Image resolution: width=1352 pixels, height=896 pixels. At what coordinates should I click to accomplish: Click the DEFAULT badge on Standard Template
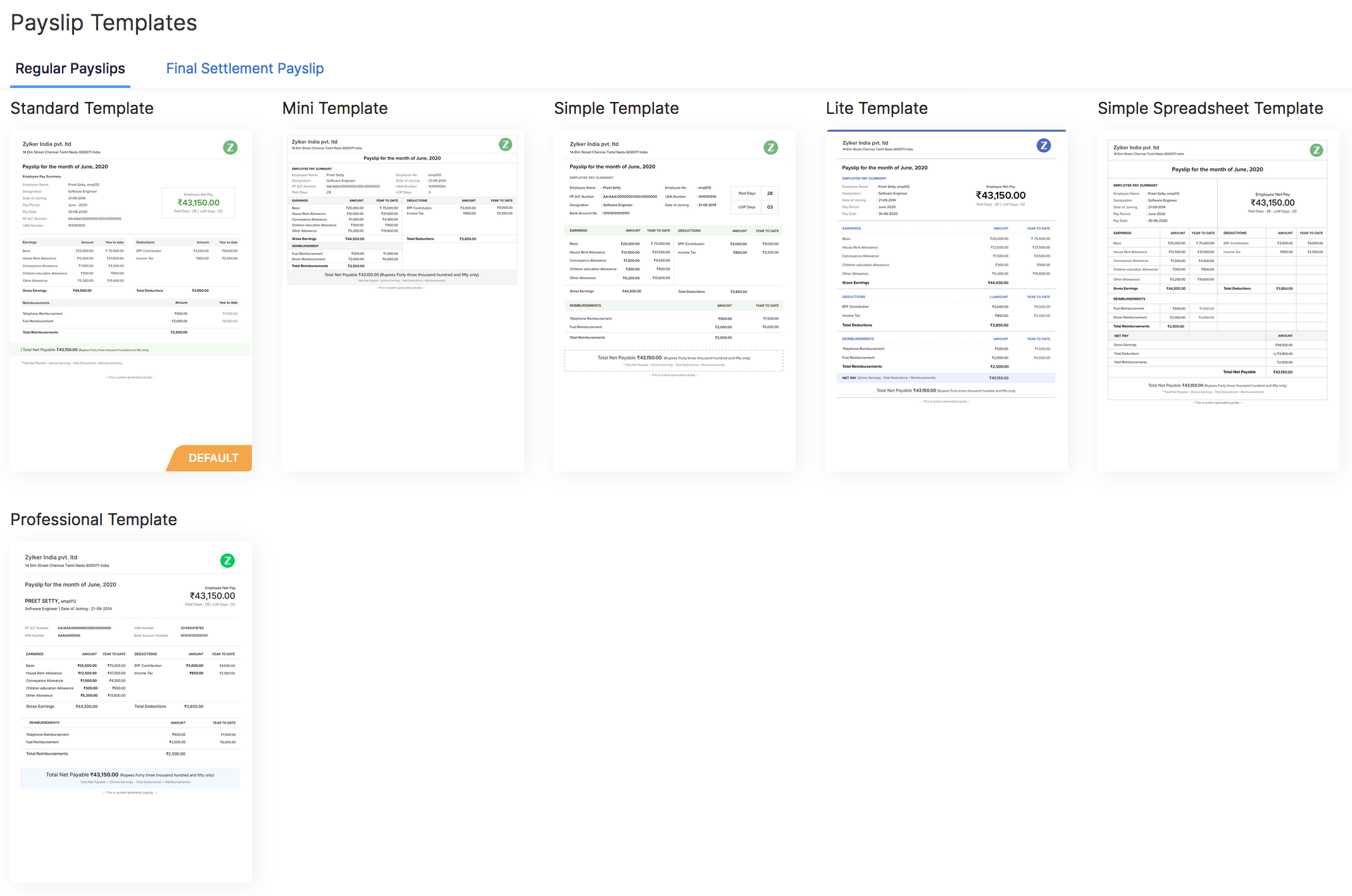(x=213, y=458)
